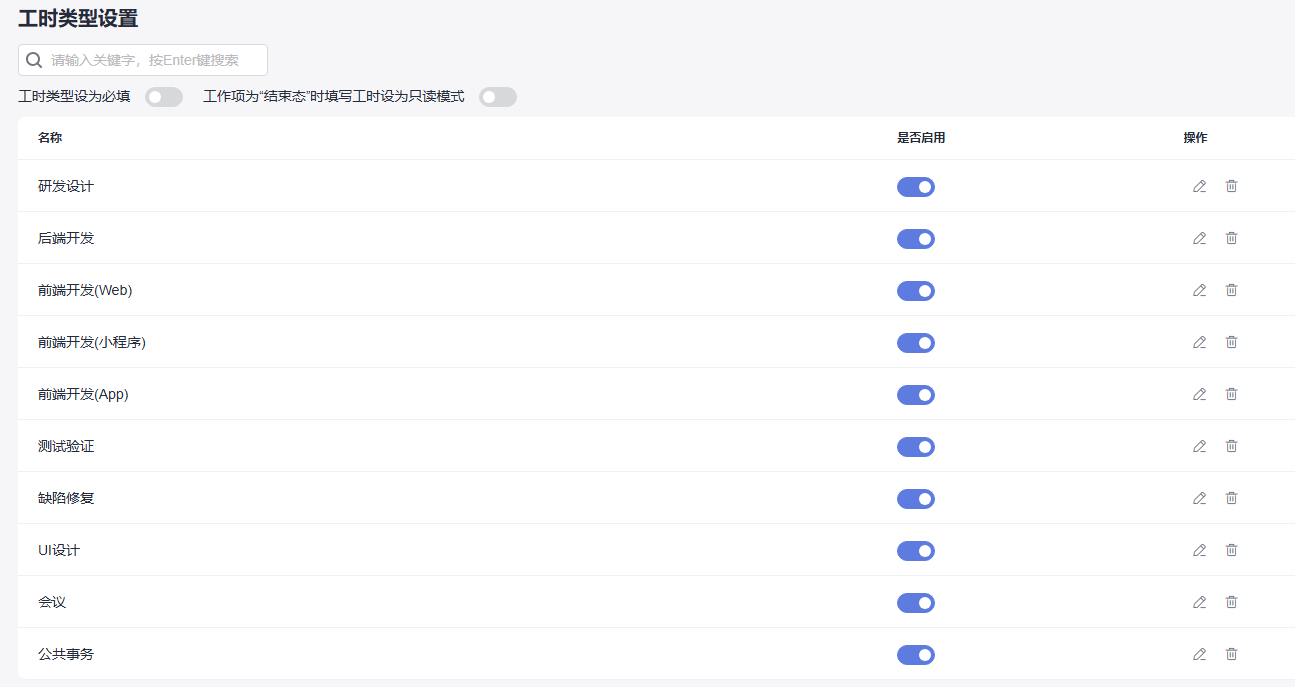Focus the keyword search input field
Image resolution: width=1295 pixels, height=687 pixels.
tap(155, 60)
